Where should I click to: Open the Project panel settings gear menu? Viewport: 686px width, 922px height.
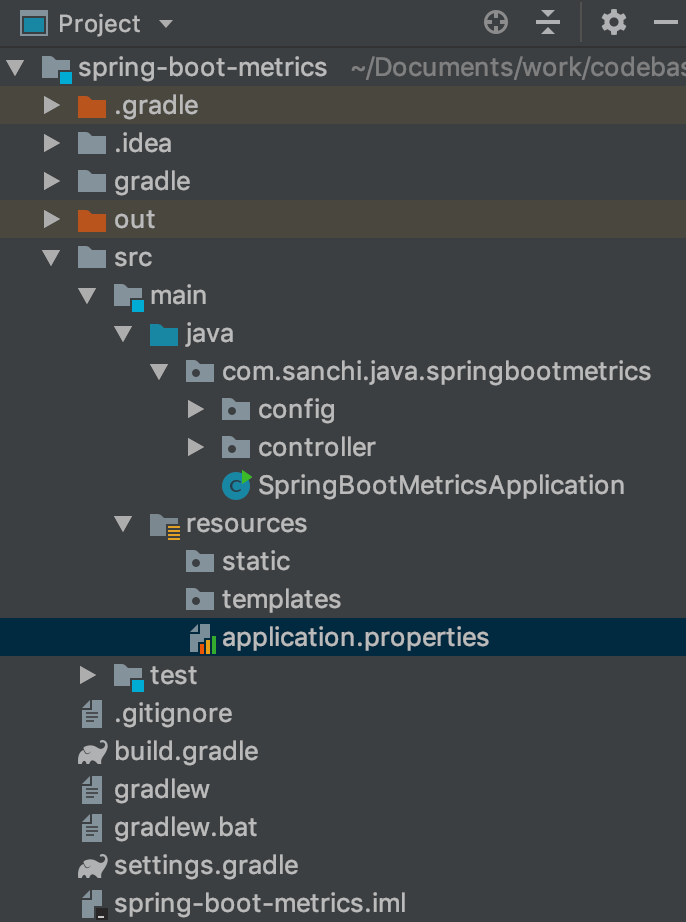pos(614,23)
